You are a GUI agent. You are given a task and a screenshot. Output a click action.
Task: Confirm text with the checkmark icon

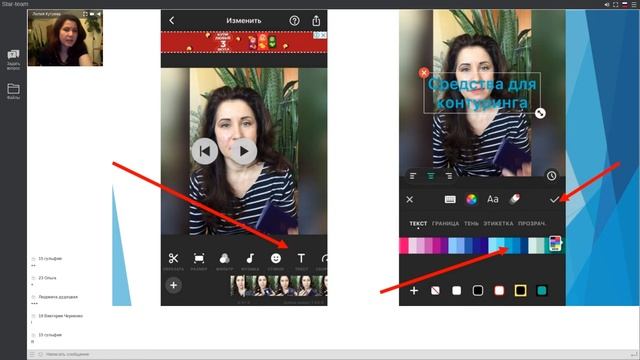click(554, 200)
